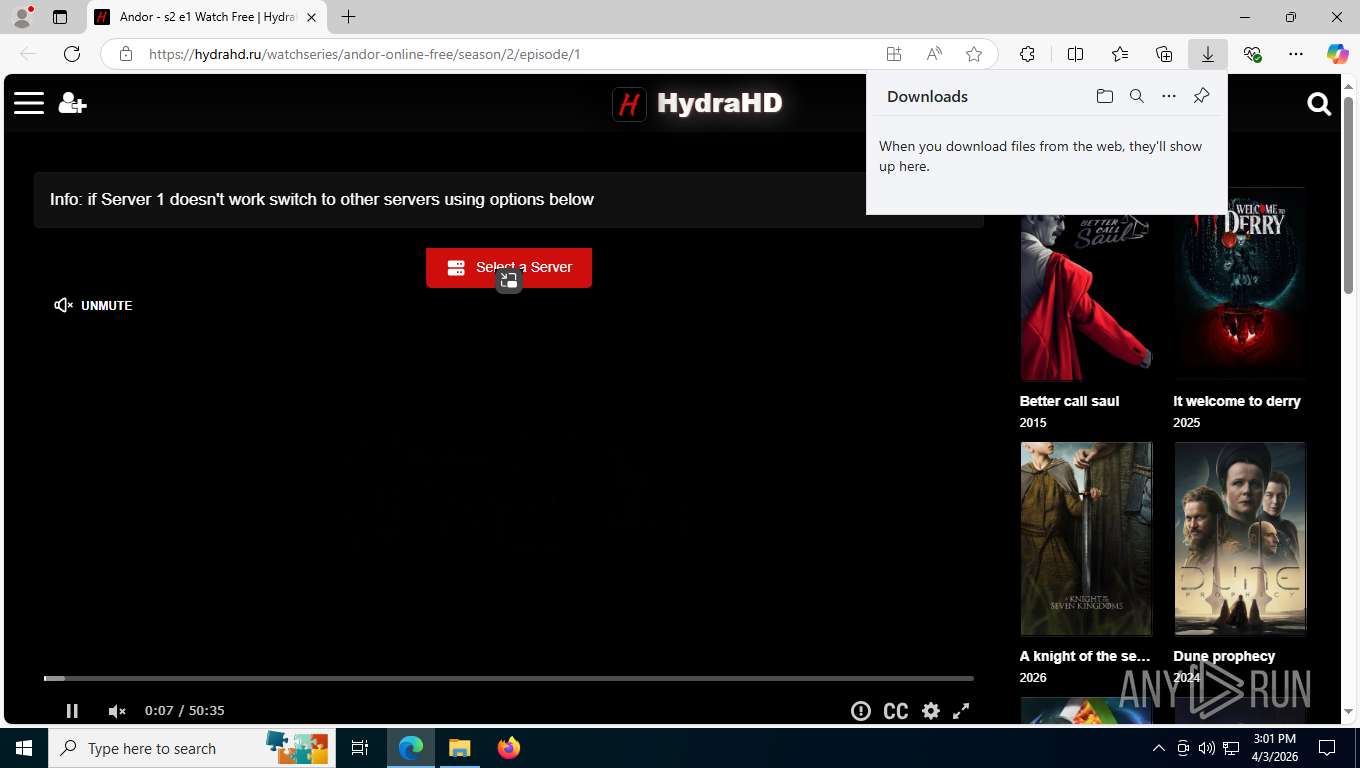
Task: Open It welcome to derry poster
Action: (1240, 284)
